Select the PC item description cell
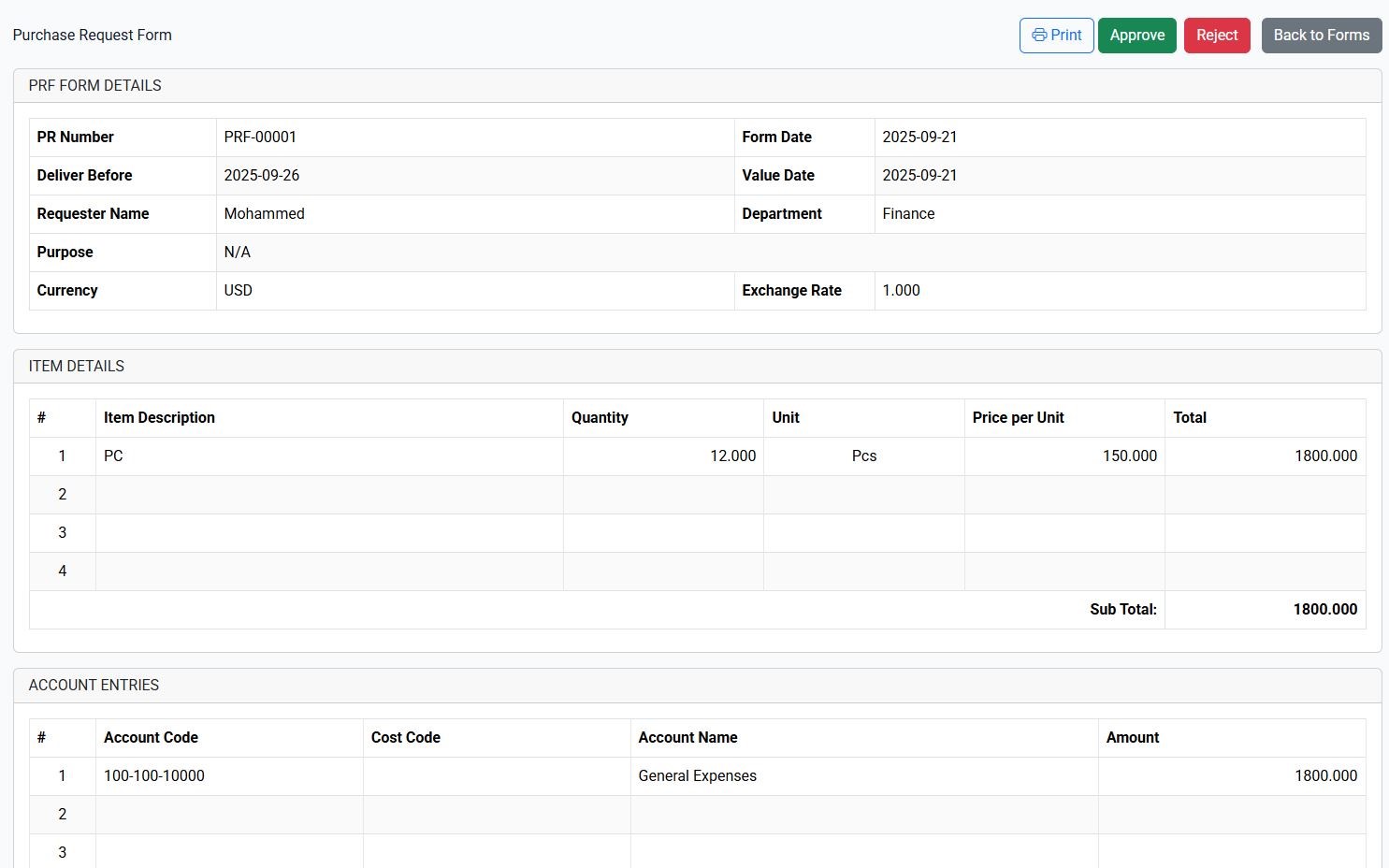This screenshot has height=868, width=1389. point(113,456)
